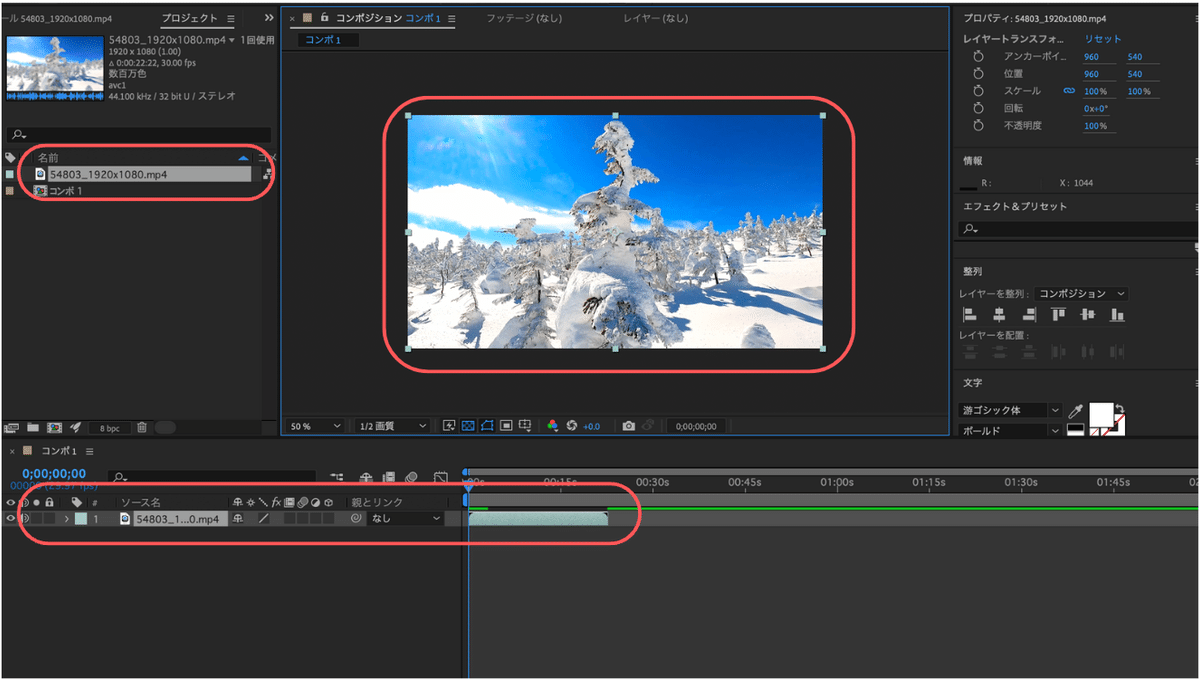1200x679 pixels.
Task: Toggle mask and shape path visibility
Action: [487, 425]
